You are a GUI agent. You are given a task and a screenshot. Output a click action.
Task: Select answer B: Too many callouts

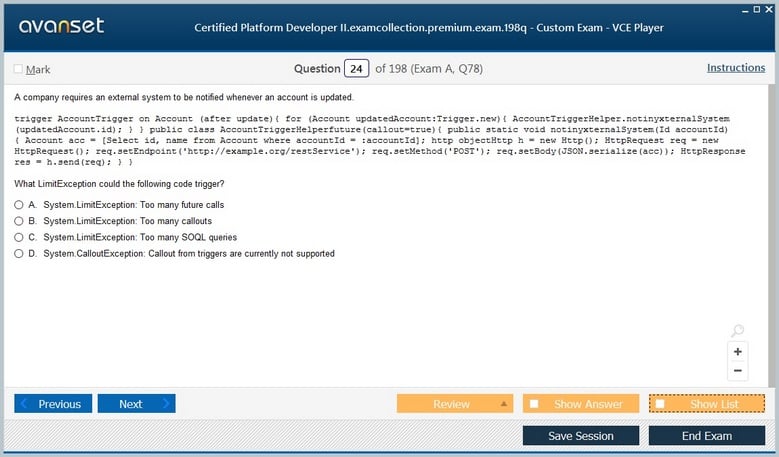19,221
